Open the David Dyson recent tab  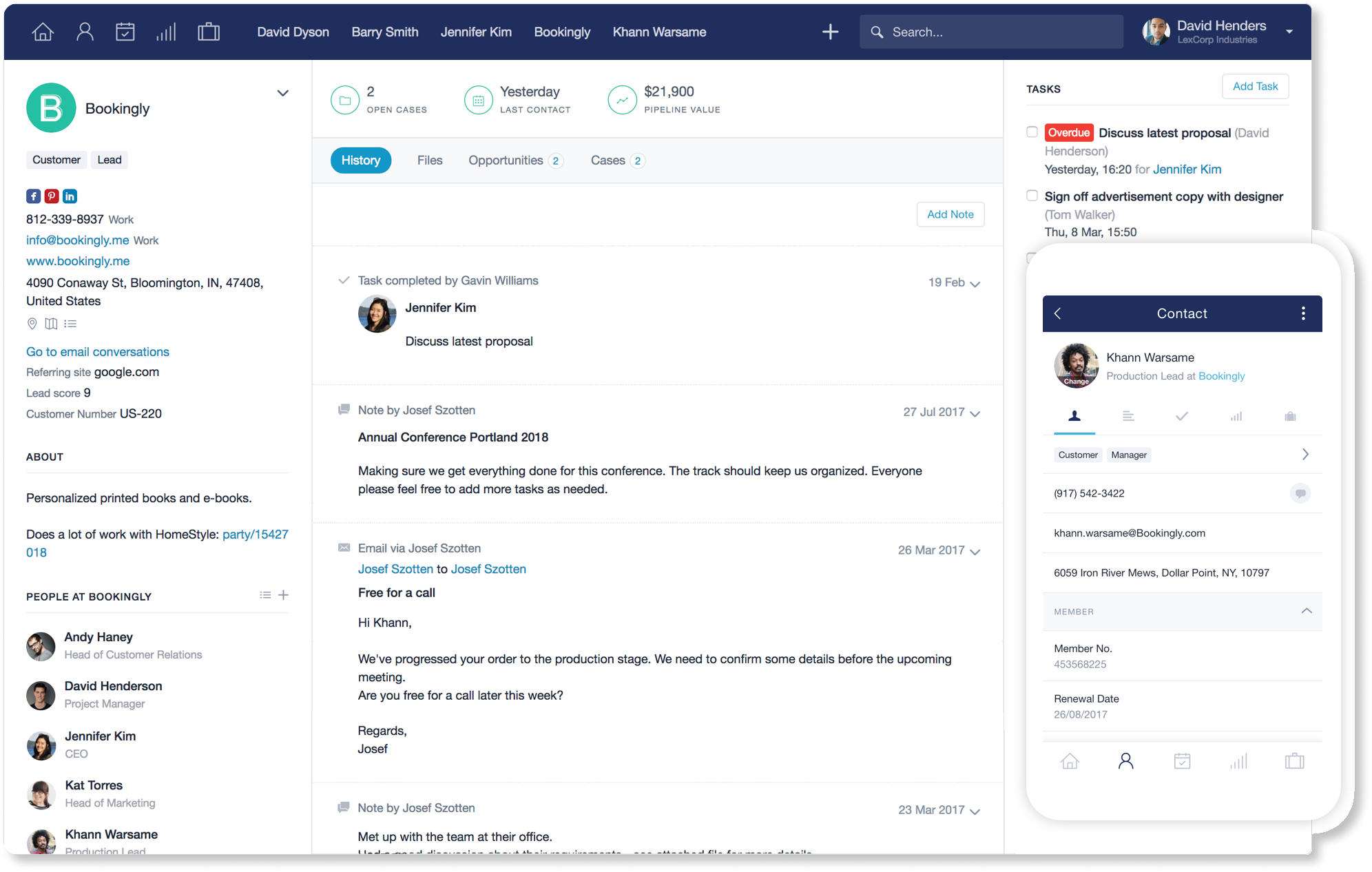coord(293,32)
